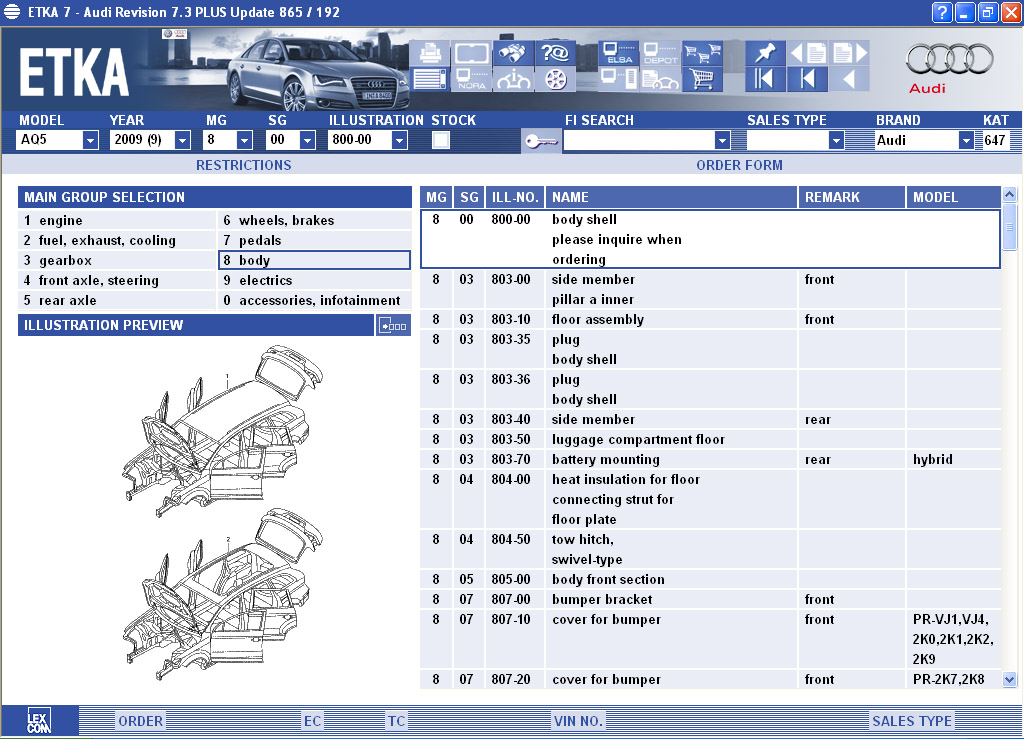The width and height of the screenshot is (1024, 739).
Task: Select main group 7 pedals
Action: point(315,241)
